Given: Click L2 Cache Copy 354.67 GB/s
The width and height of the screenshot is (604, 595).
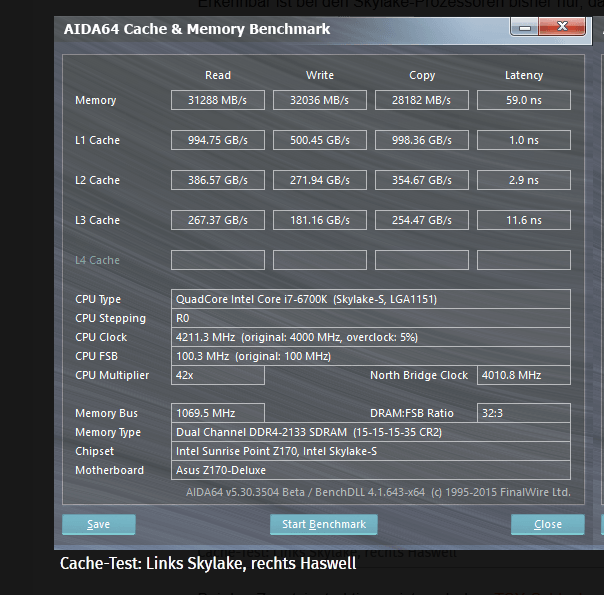Looking at the screenshot, I should coord(422,180).
